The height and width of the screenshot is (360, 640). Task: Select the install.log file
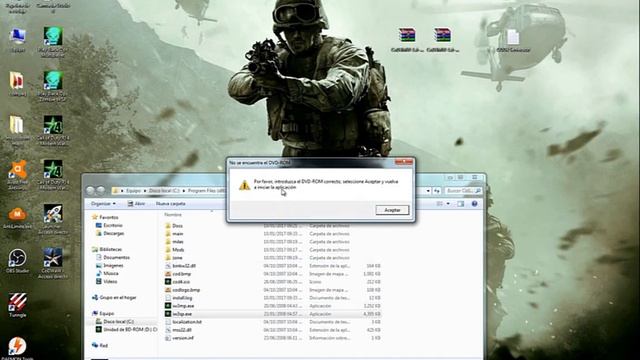pos(179,298)
